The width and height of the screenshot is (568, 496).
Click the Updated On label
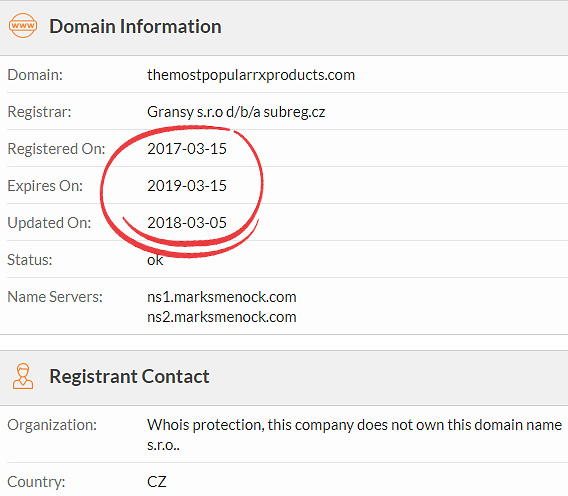49,223
